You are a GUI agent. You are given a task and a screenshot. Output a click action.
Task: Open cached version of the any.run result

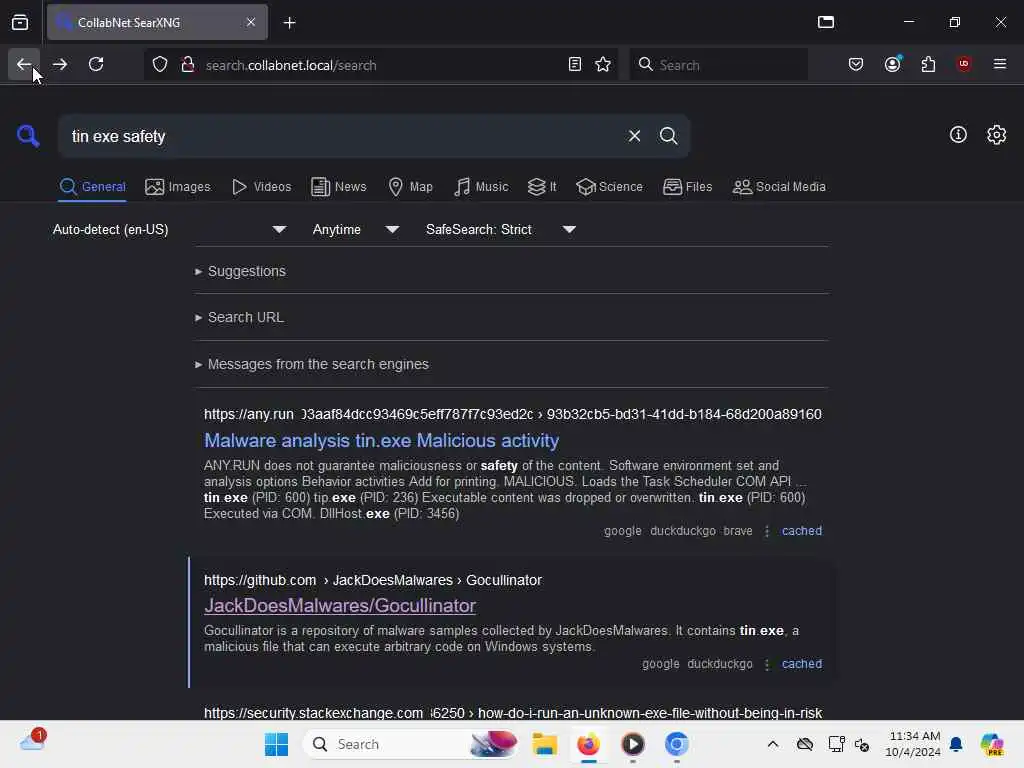click(801, 531)
